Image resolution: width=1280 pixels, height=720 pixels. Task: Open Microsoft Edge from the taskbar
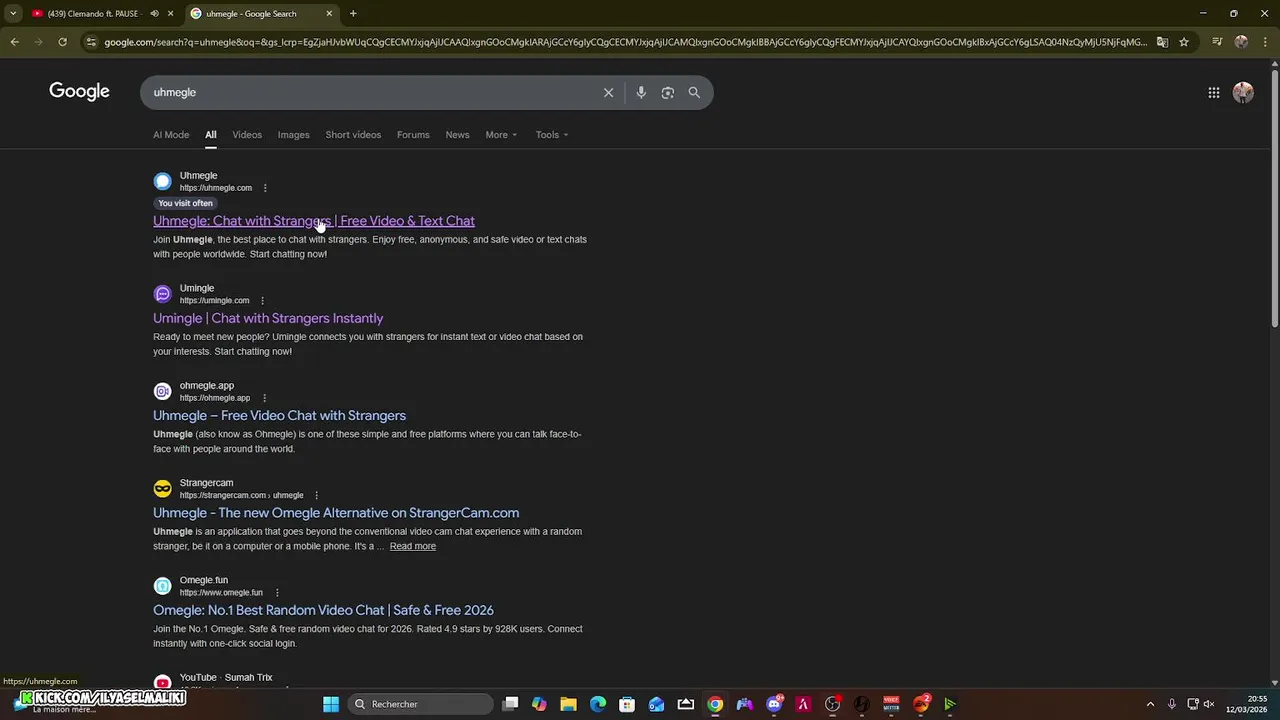[x=598, y=704]
